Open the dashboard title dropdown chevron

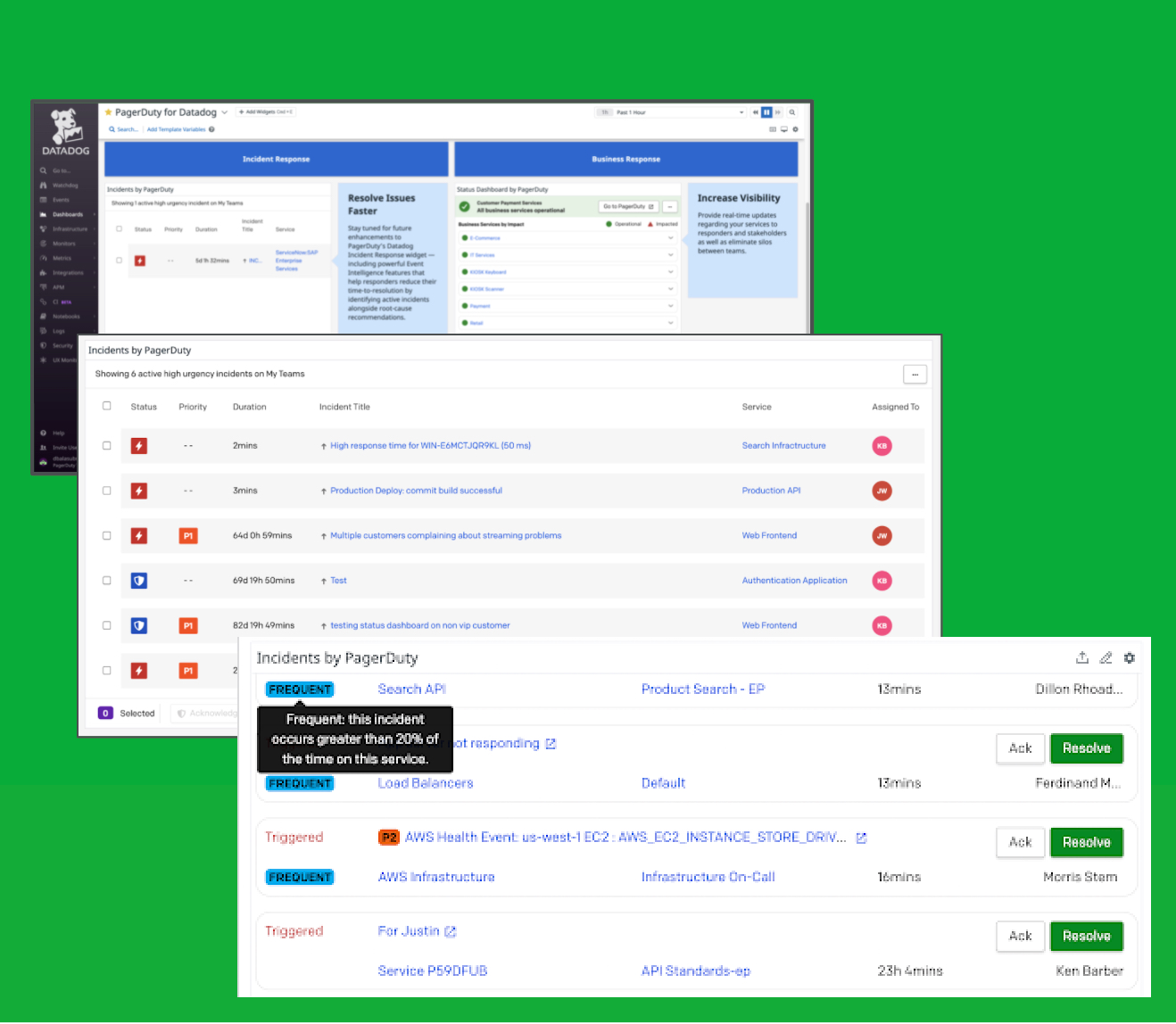point(224,112)
